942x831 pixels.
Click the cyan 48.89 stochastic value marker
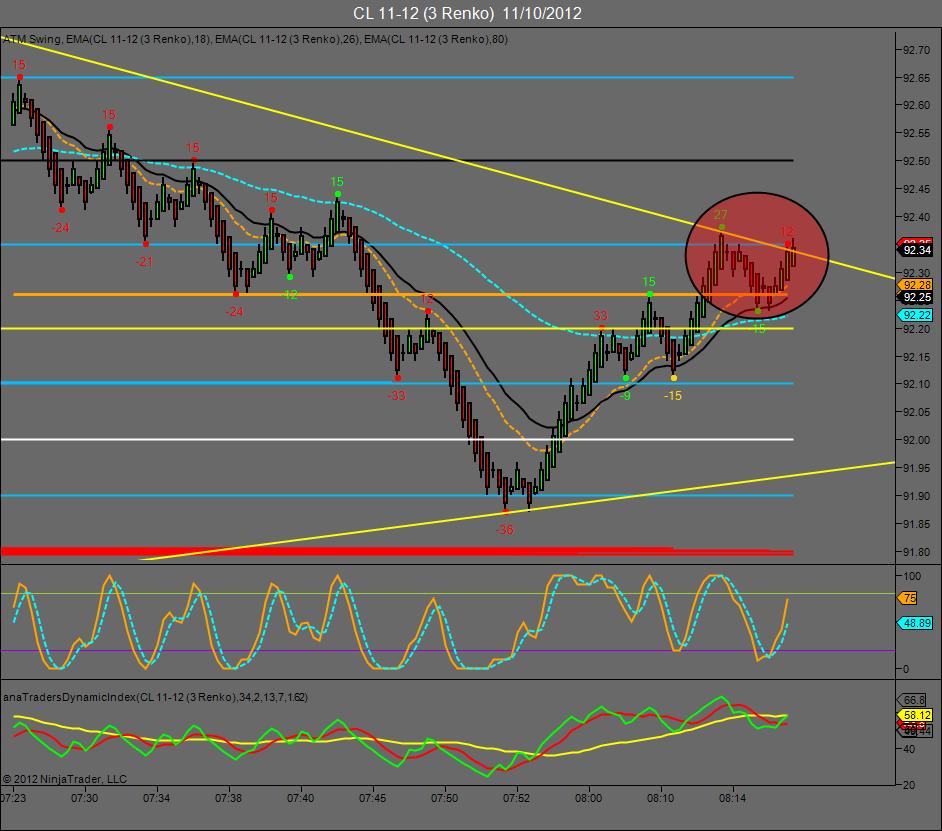click(x=916, y=623)
